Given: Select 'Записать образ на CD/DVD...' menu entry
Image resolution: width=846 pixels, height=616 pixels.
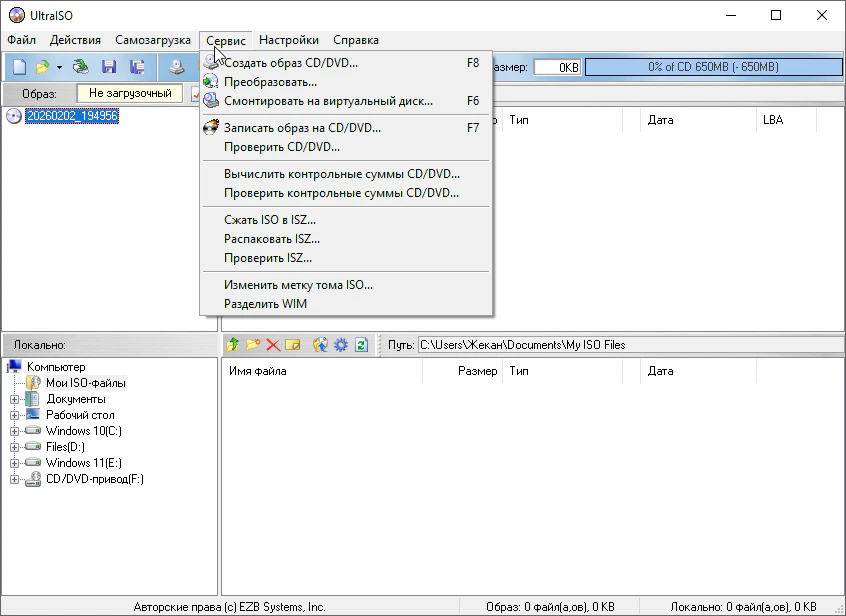Looking at the screenshot, I should (302, 128).
